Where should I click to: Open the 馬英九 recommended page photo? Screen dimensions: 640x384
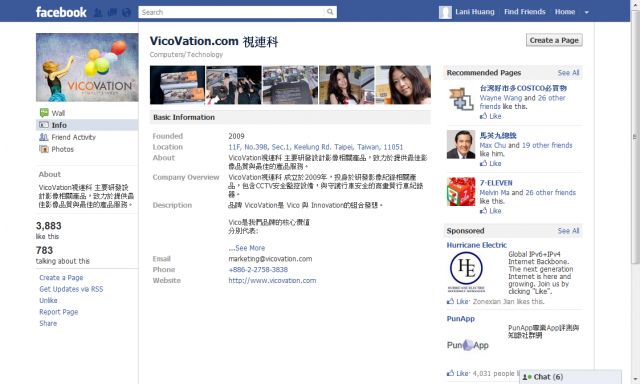461,144
